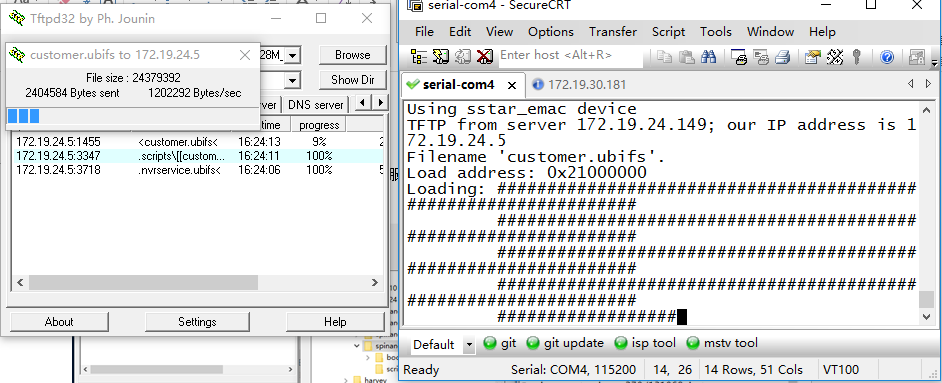Click the green git button
The width and height of the screenshot is (942, 383).
(x=500, y=343)
